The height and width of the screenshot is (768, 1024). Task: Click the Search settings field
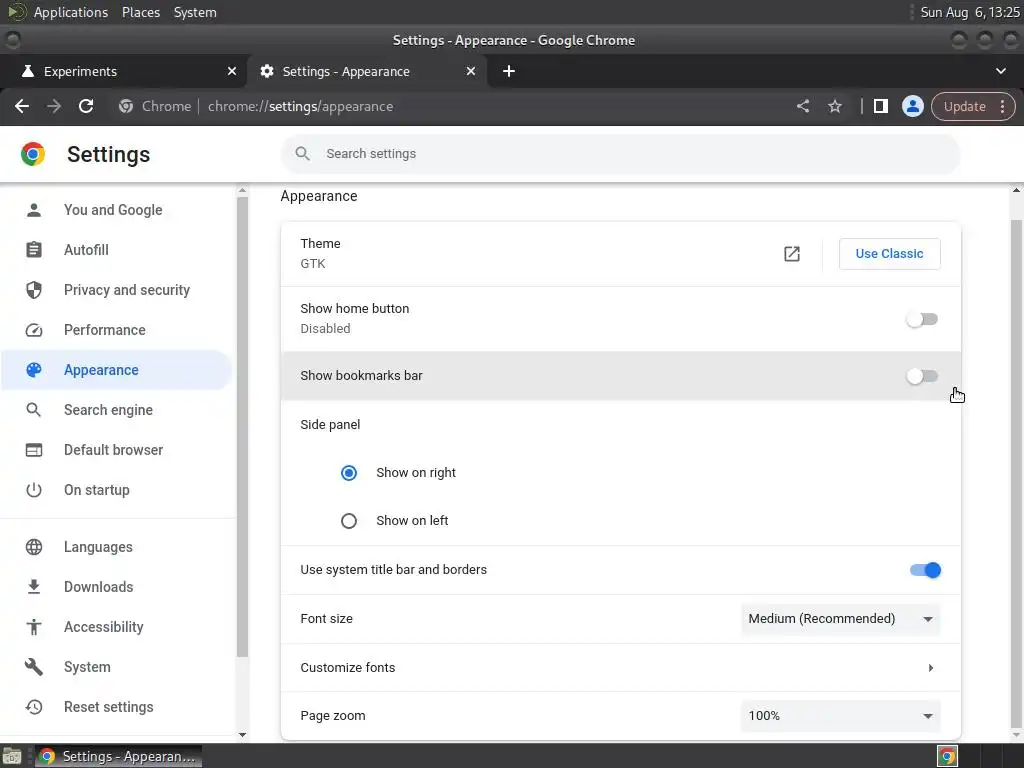click(x=620, y=154)
